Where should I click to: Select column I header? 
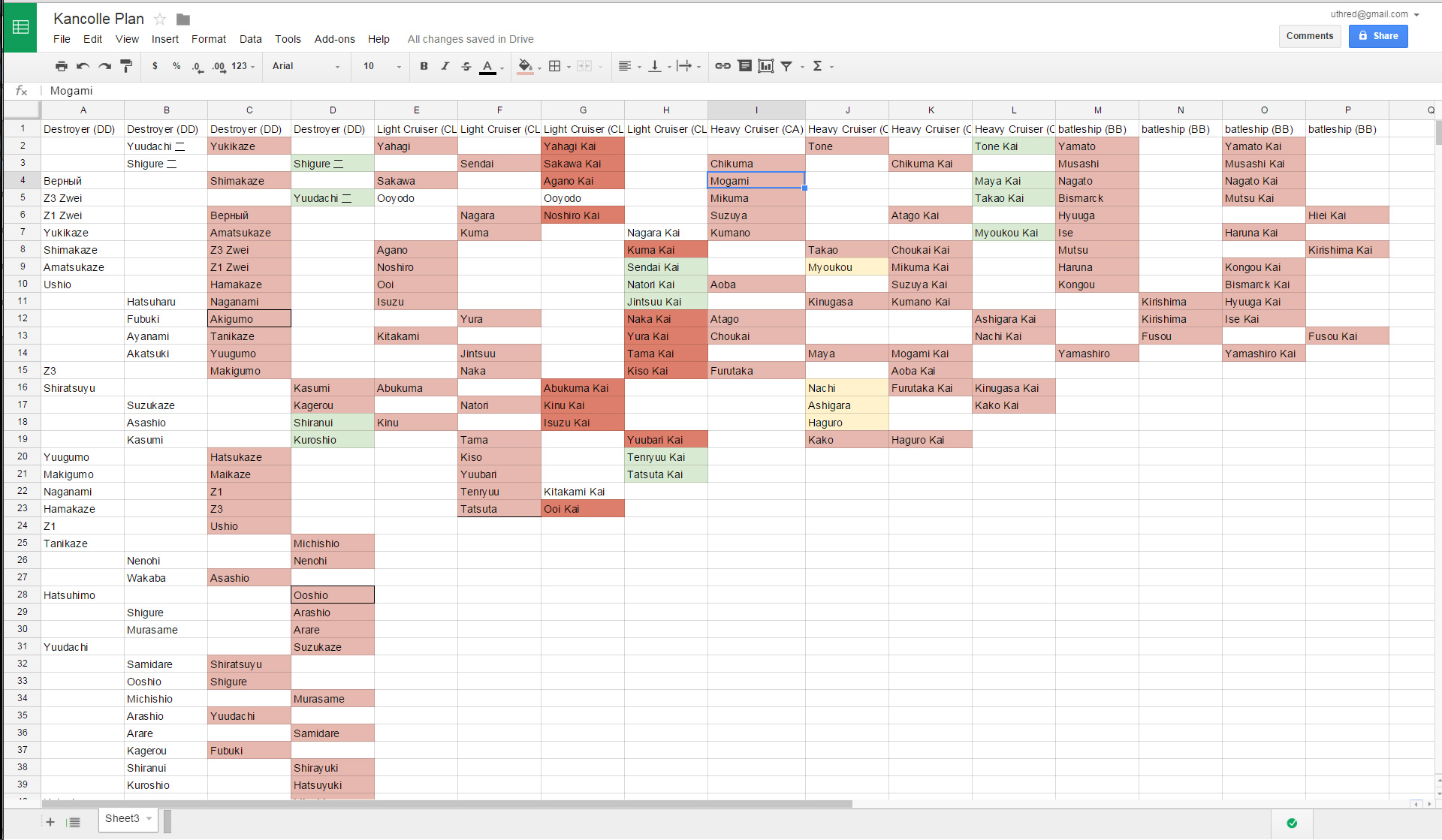coord(756,110)
